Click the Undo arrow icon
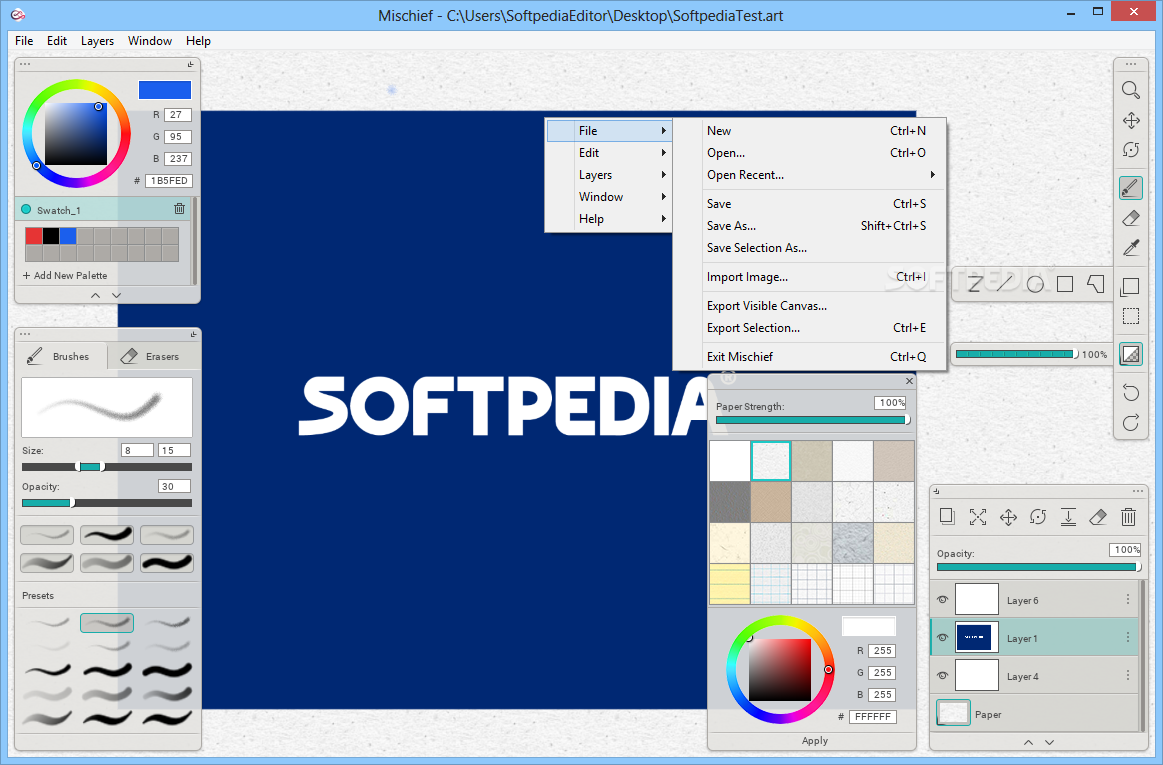Image resolution: width=1163 pixels, height=765 pixels. (1130, 393)
